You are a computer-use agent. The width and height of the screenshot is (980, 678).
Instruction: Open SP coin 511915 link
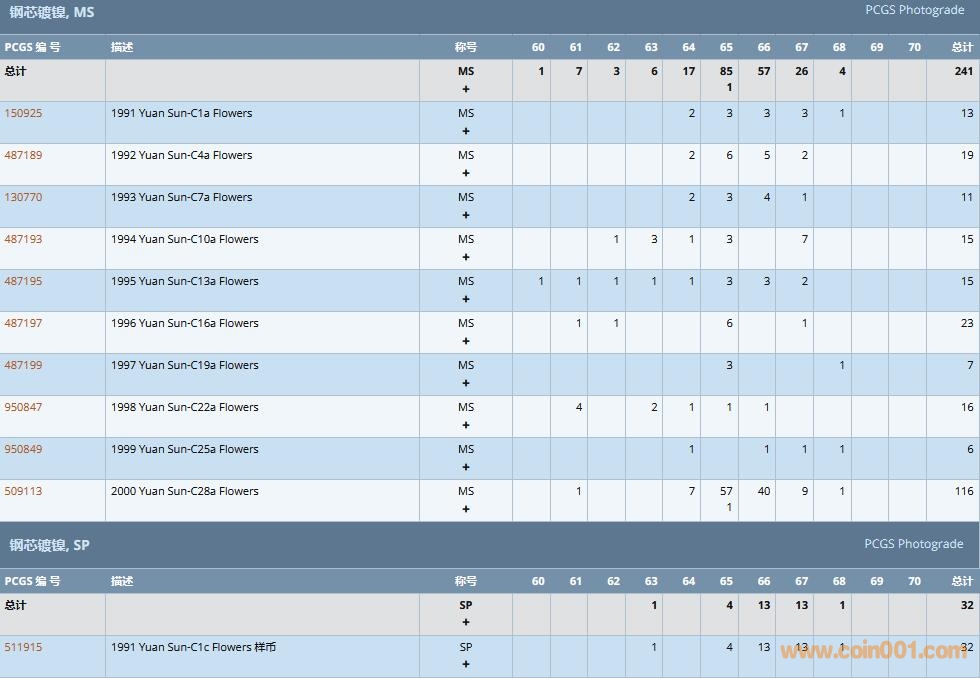click(x=23, y=647)
